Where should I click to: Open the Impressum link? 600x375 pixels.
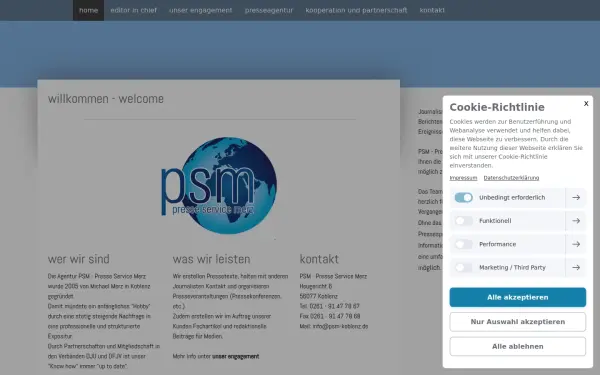pyautogui.click(x=463, y=178)
